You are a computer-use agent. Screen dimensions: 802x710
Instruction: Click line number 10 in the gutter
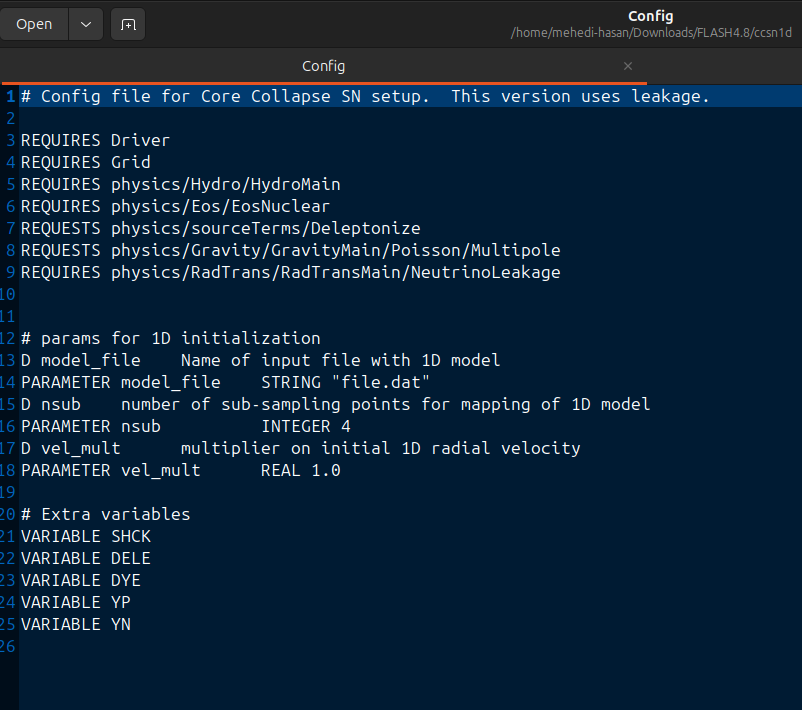tap(8, 294)
